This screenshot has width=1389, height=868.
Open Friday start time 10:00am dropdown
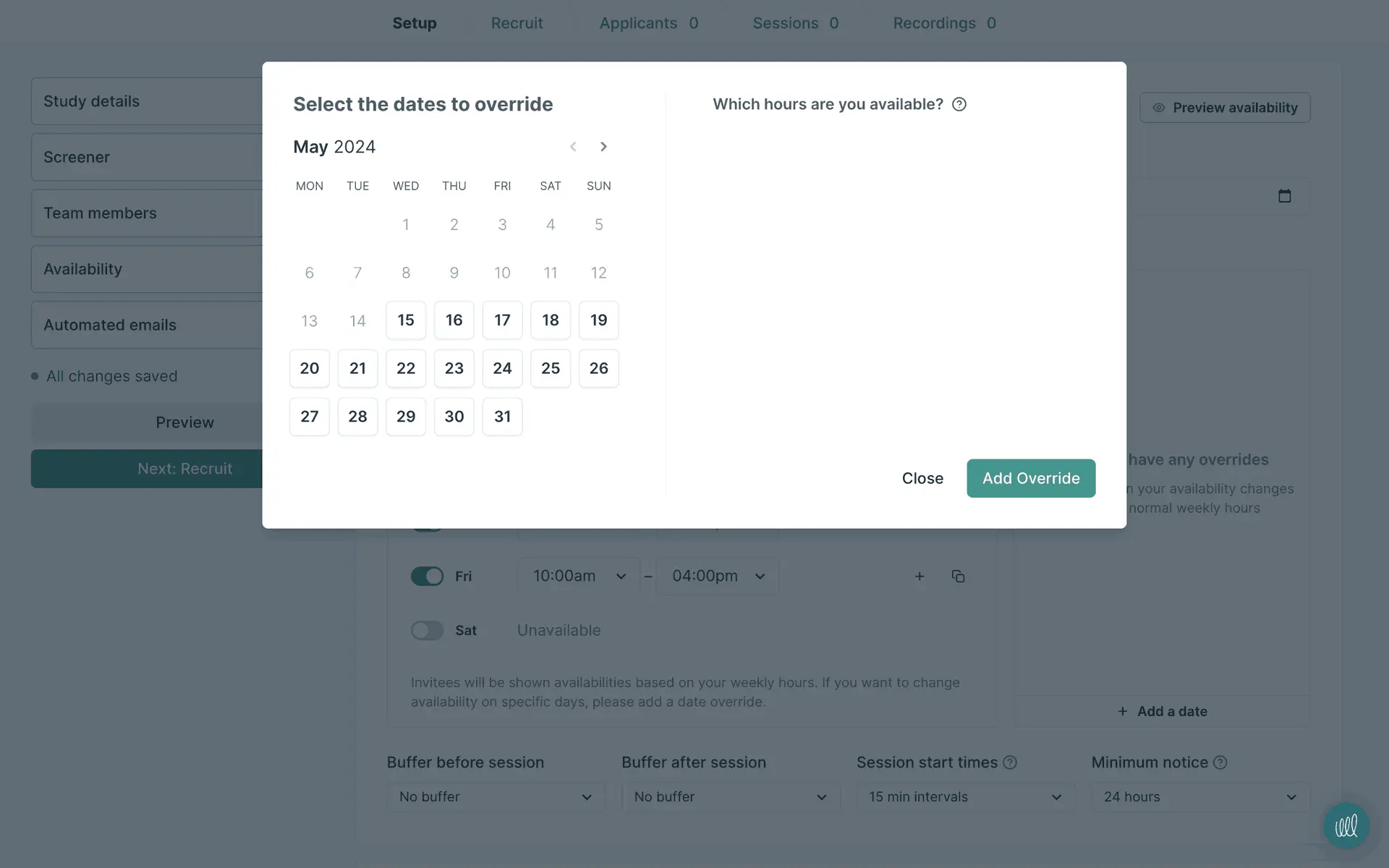(x=579, y=576)
